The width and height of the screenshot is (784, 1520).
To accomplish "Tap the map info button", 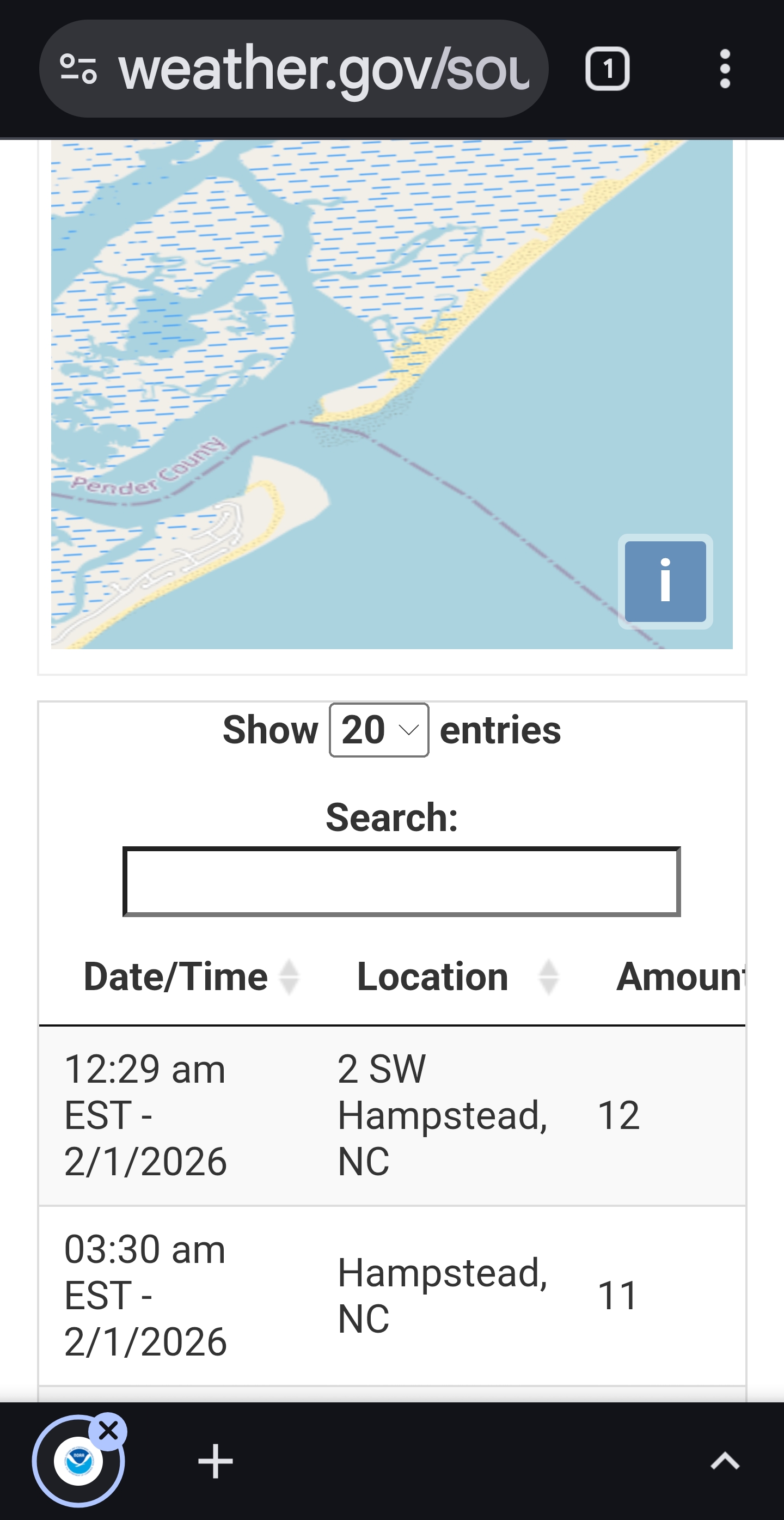I will tap(665, 581).
